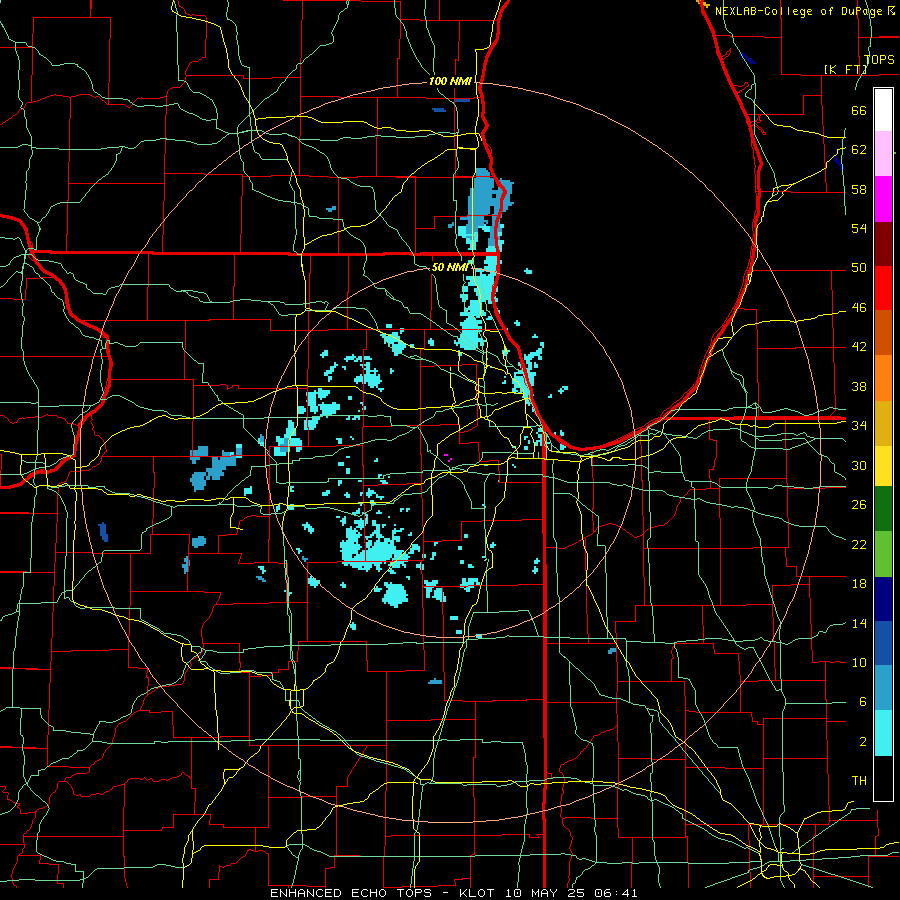The image size is (900, 900).
Task: Select the light pink legend swatch
Action: tap(883, 154)
